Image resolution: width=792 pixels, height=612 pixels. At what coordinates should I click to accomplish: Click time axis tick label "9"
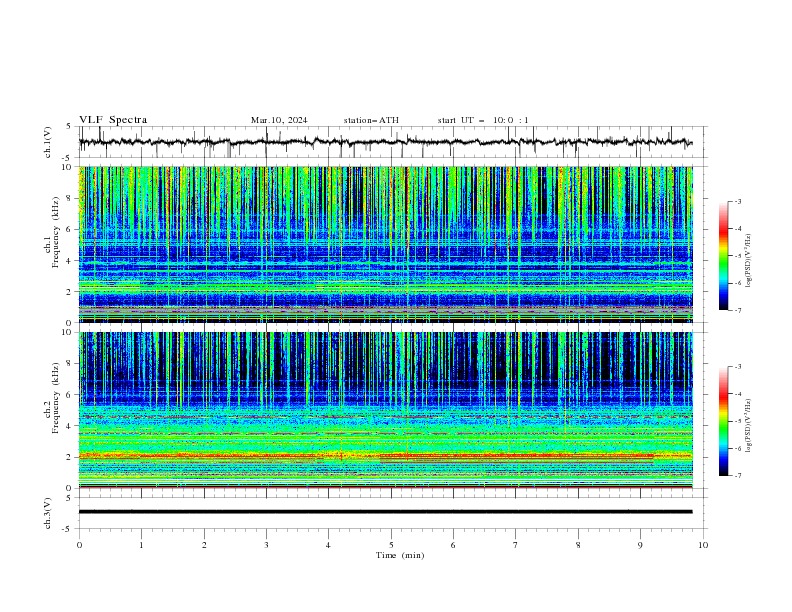640,545
